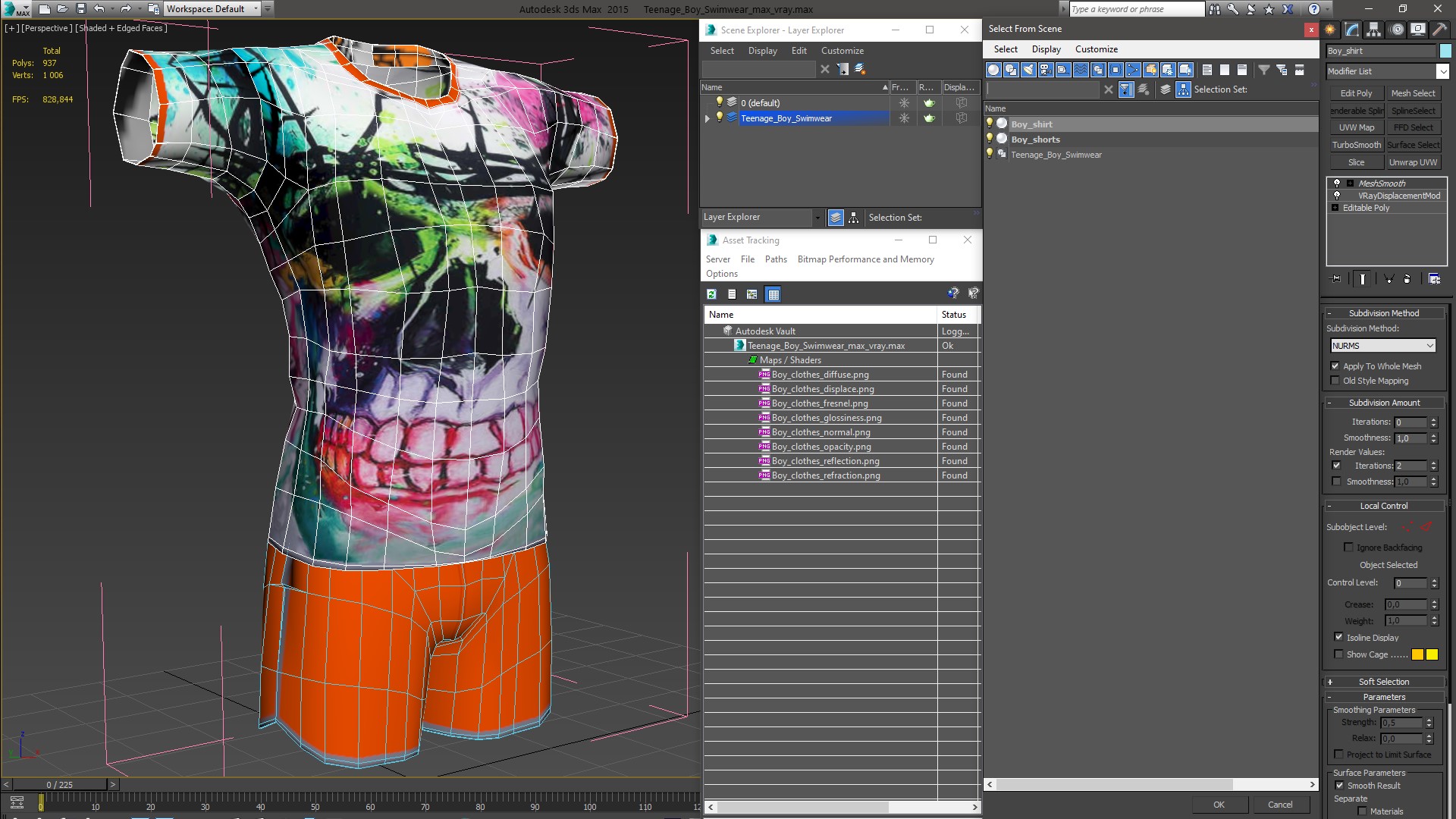This screenshot has width=1456, height=819.
Task: Collapse the Subdivision Amount rollout
Action: (1384, 403)
